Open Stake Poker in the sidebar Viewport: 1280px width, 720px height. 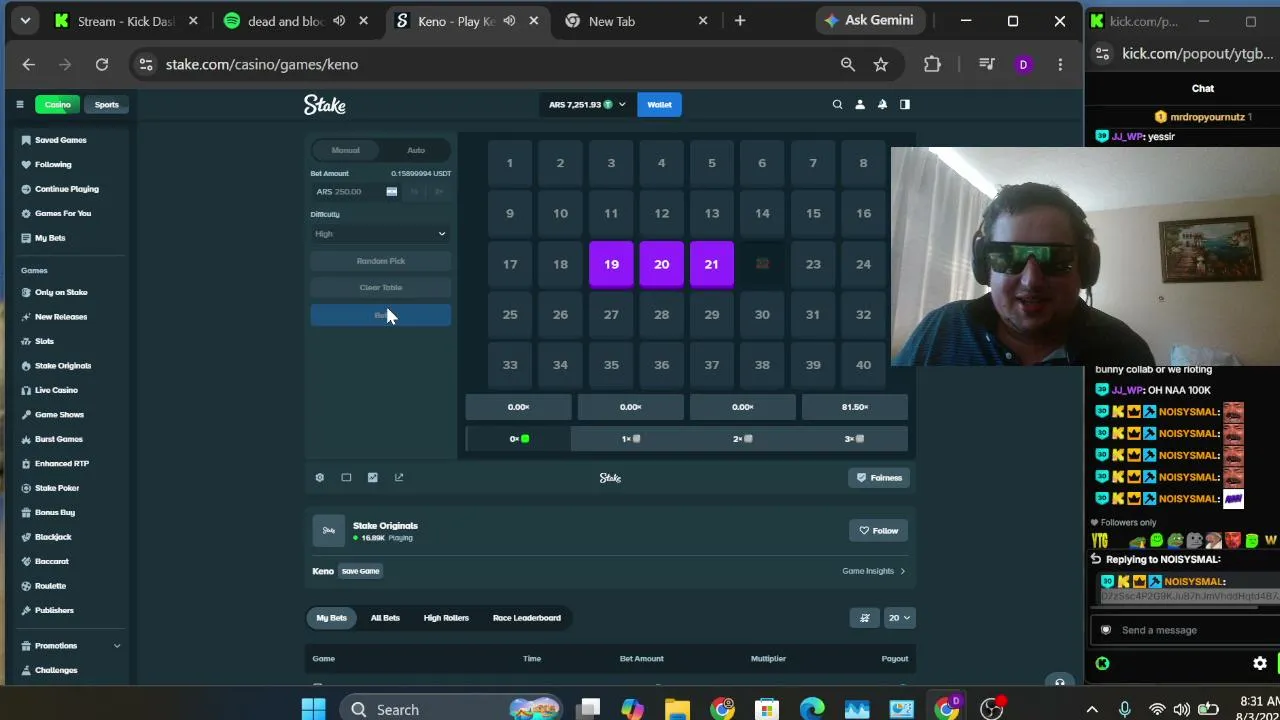[57, 488]
